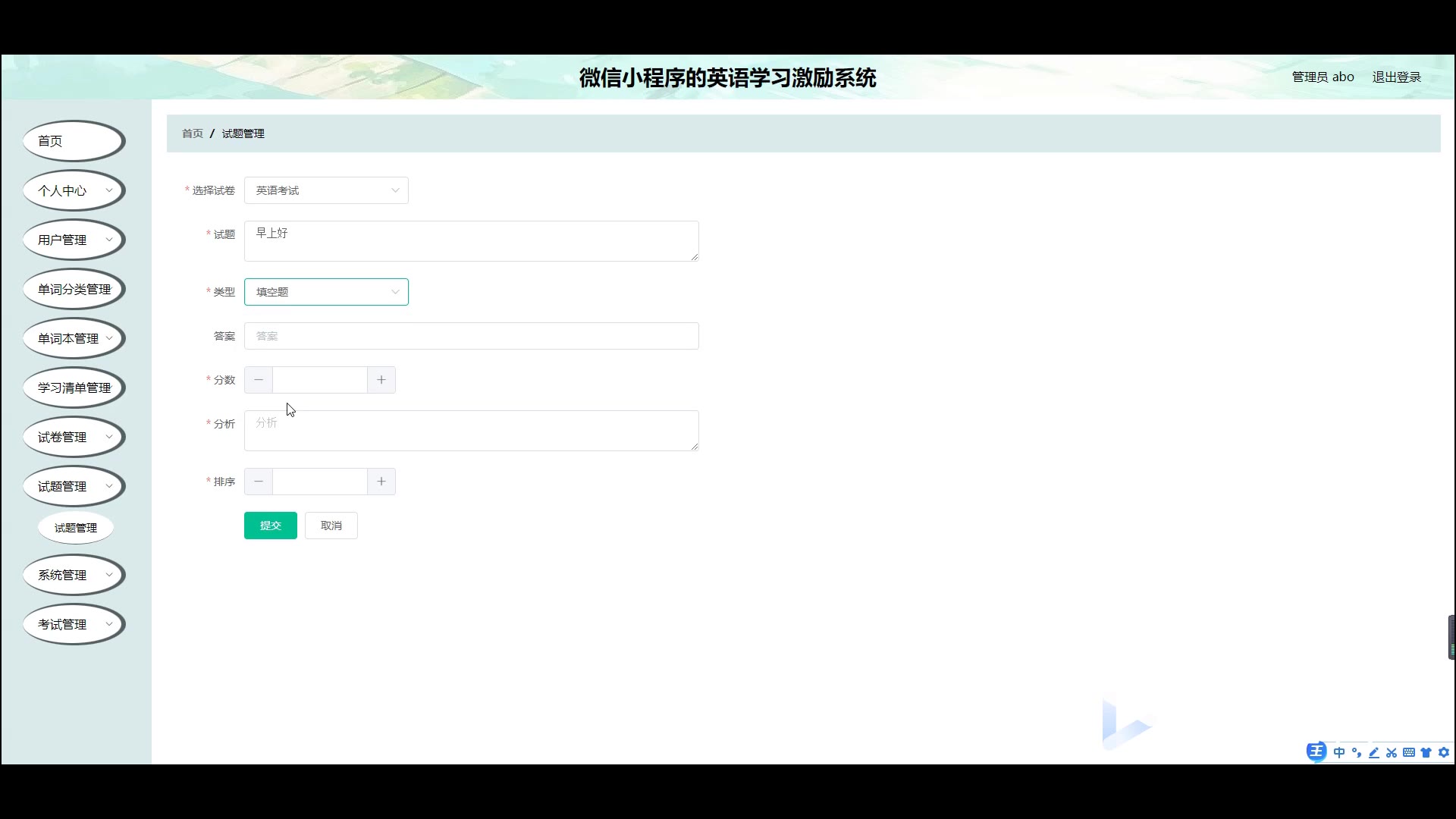Open the 类型 dropdown showing 填空题
The height and width of the screenshot is (819, 1456).
click(x=326, y=292)
